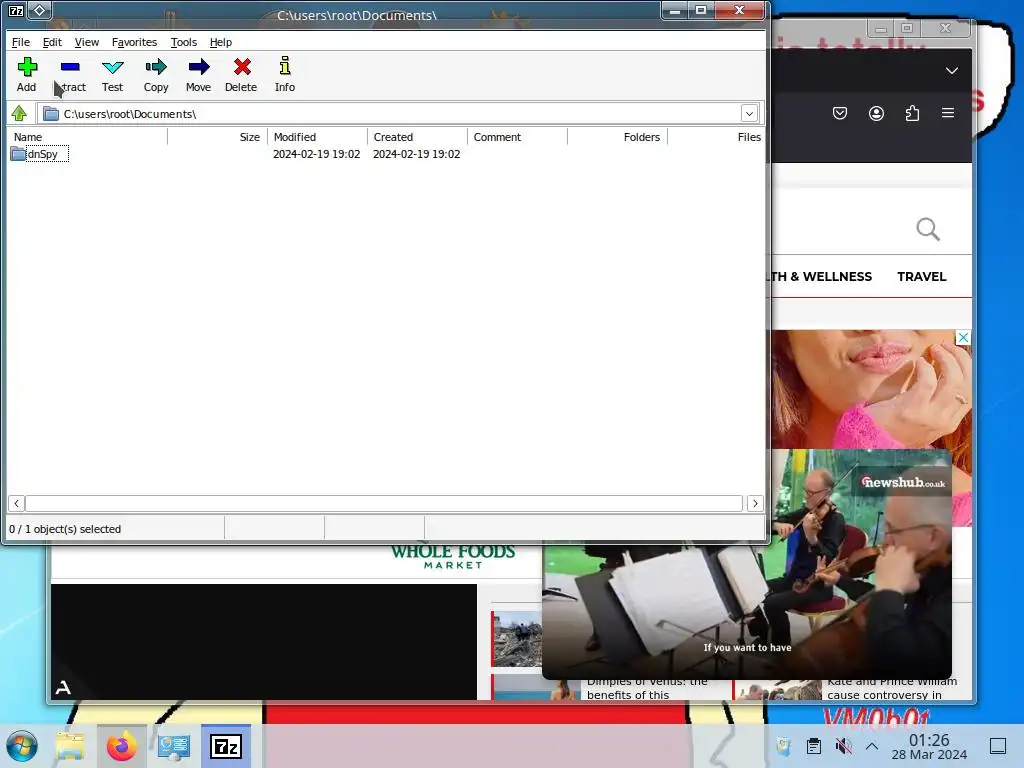Image resolution: width=1024 pixels, height=768 pixels.
Task: Sort by Files column header
Action: (716, 137)
